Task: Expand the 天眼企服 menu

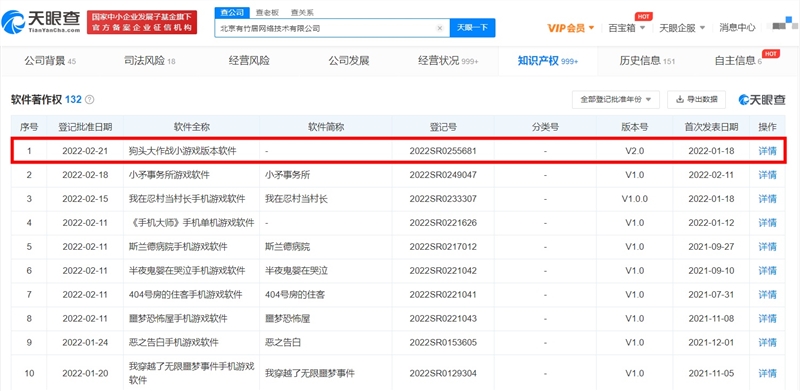Action: coord(682,28)
